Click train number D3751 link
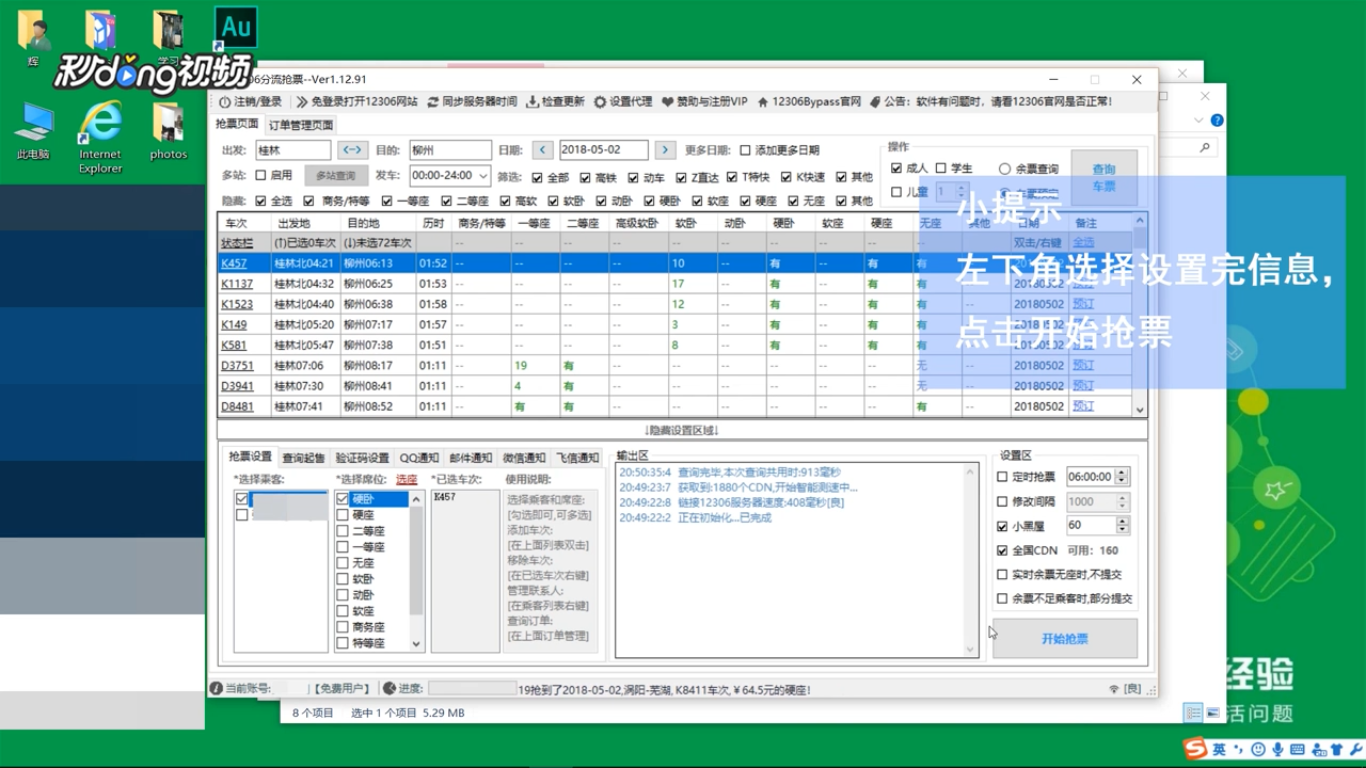Screen dimensions: 1366x768 [x=237, y=366]
